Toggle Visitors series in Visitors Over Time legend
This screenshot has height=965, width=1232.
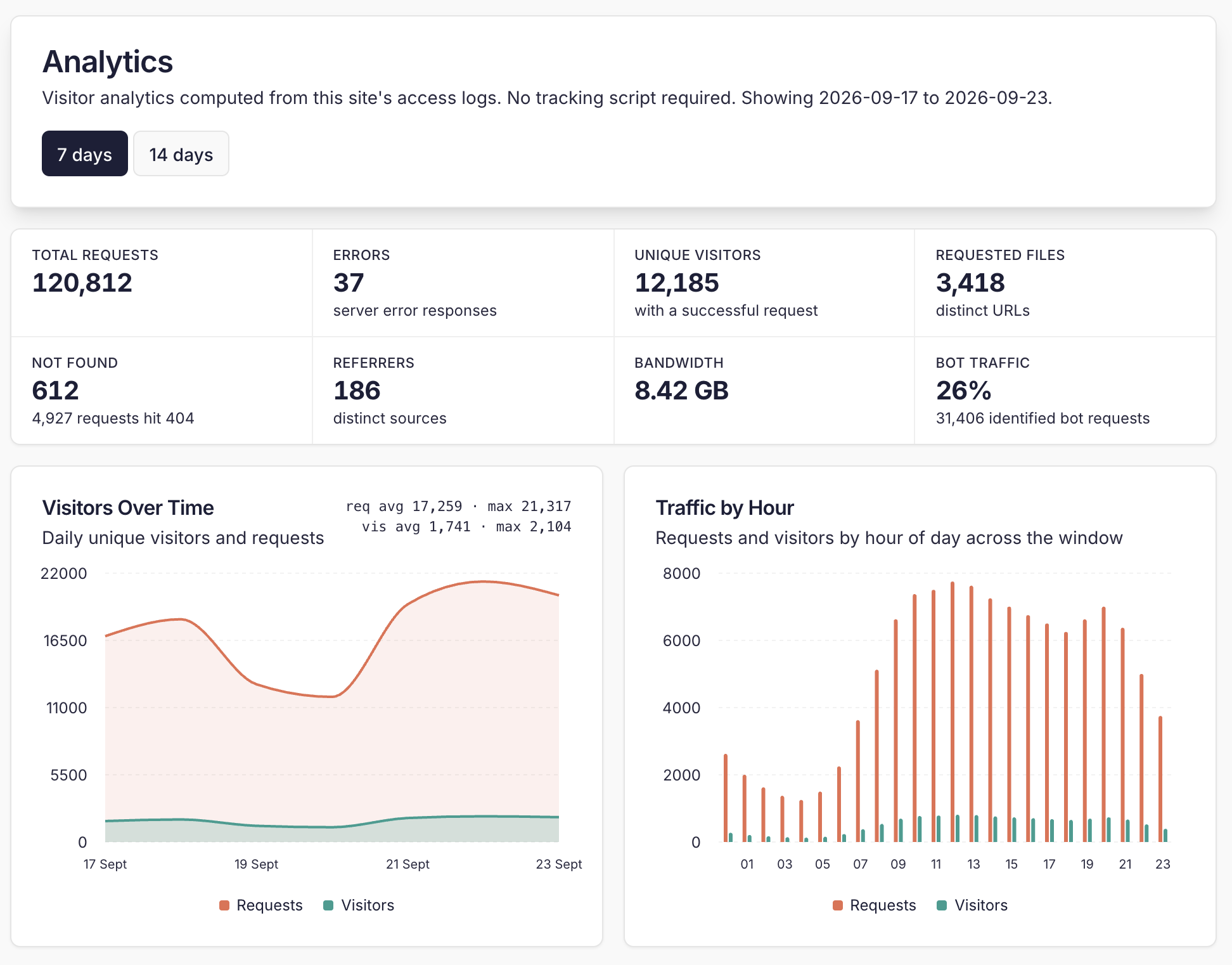pos(359,905)
